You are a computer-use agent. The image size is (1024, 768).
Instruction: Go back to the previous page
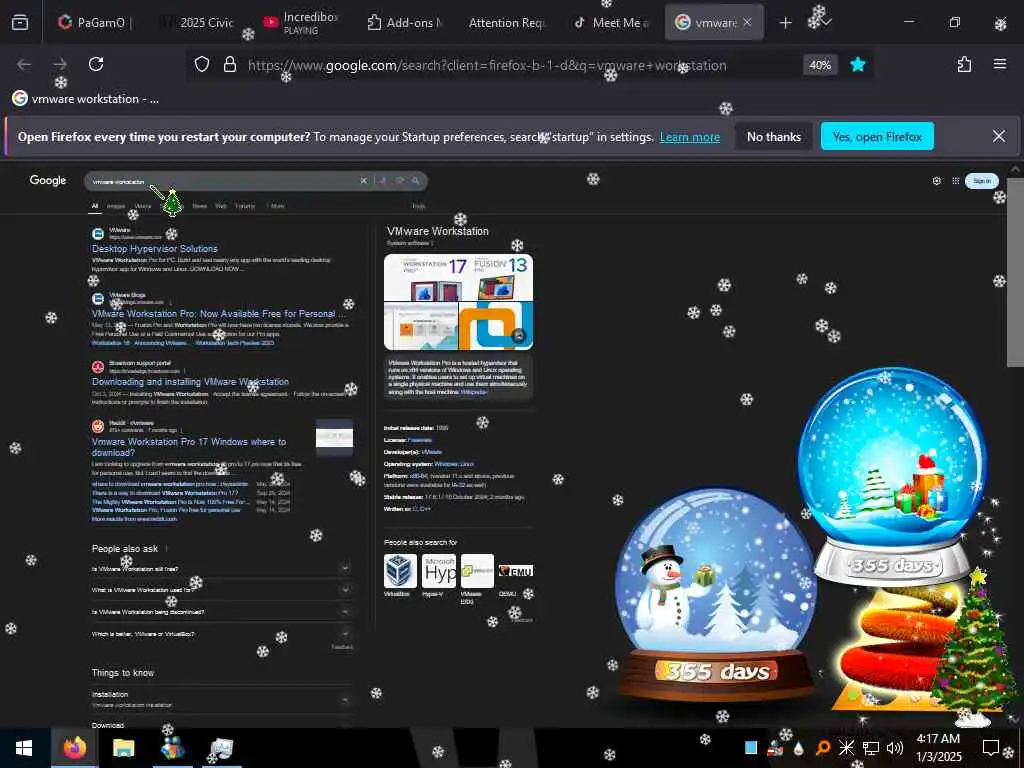tap(24, 64)
